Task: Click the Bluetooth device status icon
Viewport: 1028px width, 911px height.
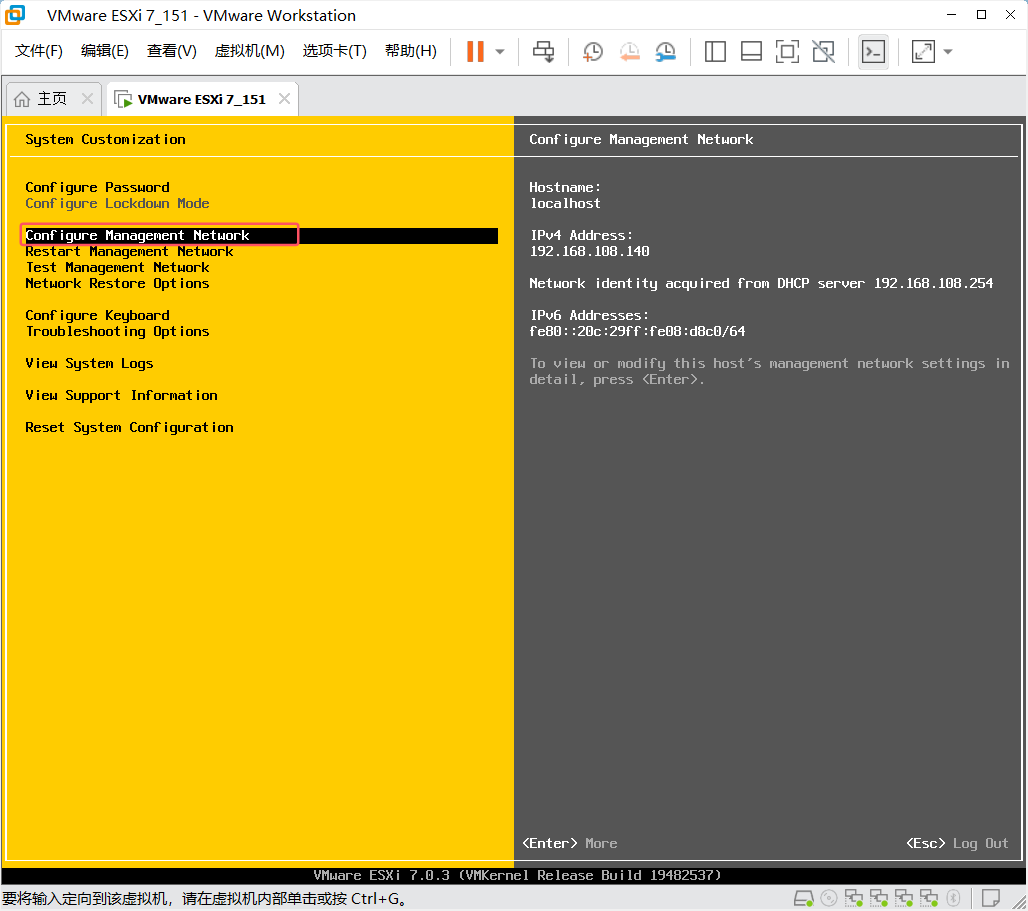Action: point(953,898)
